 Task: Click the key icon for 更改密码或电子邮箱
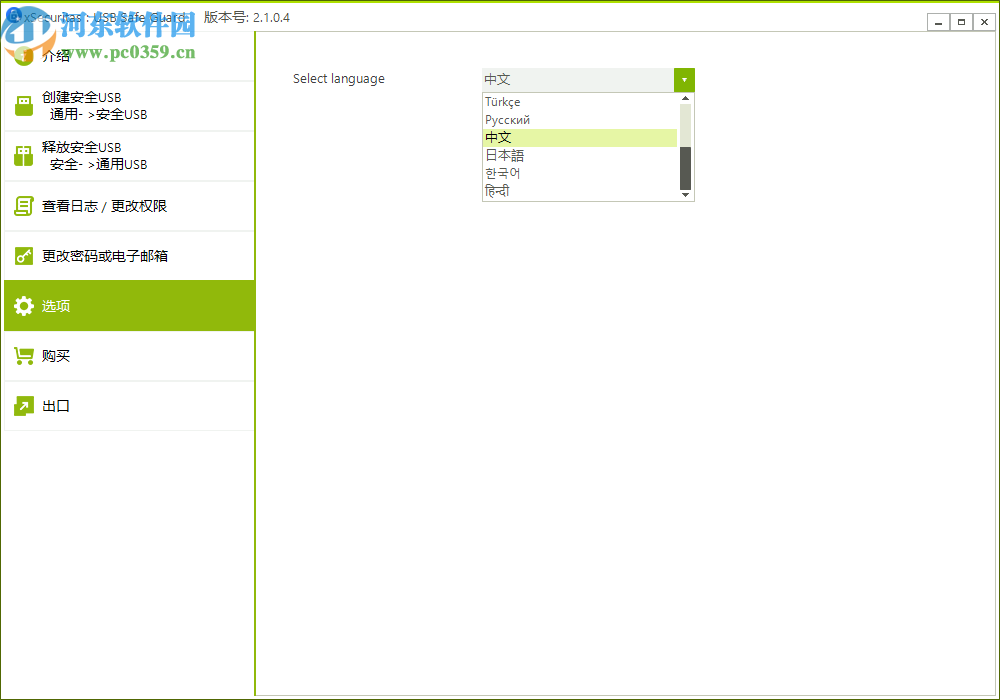[x=24, y=256]
